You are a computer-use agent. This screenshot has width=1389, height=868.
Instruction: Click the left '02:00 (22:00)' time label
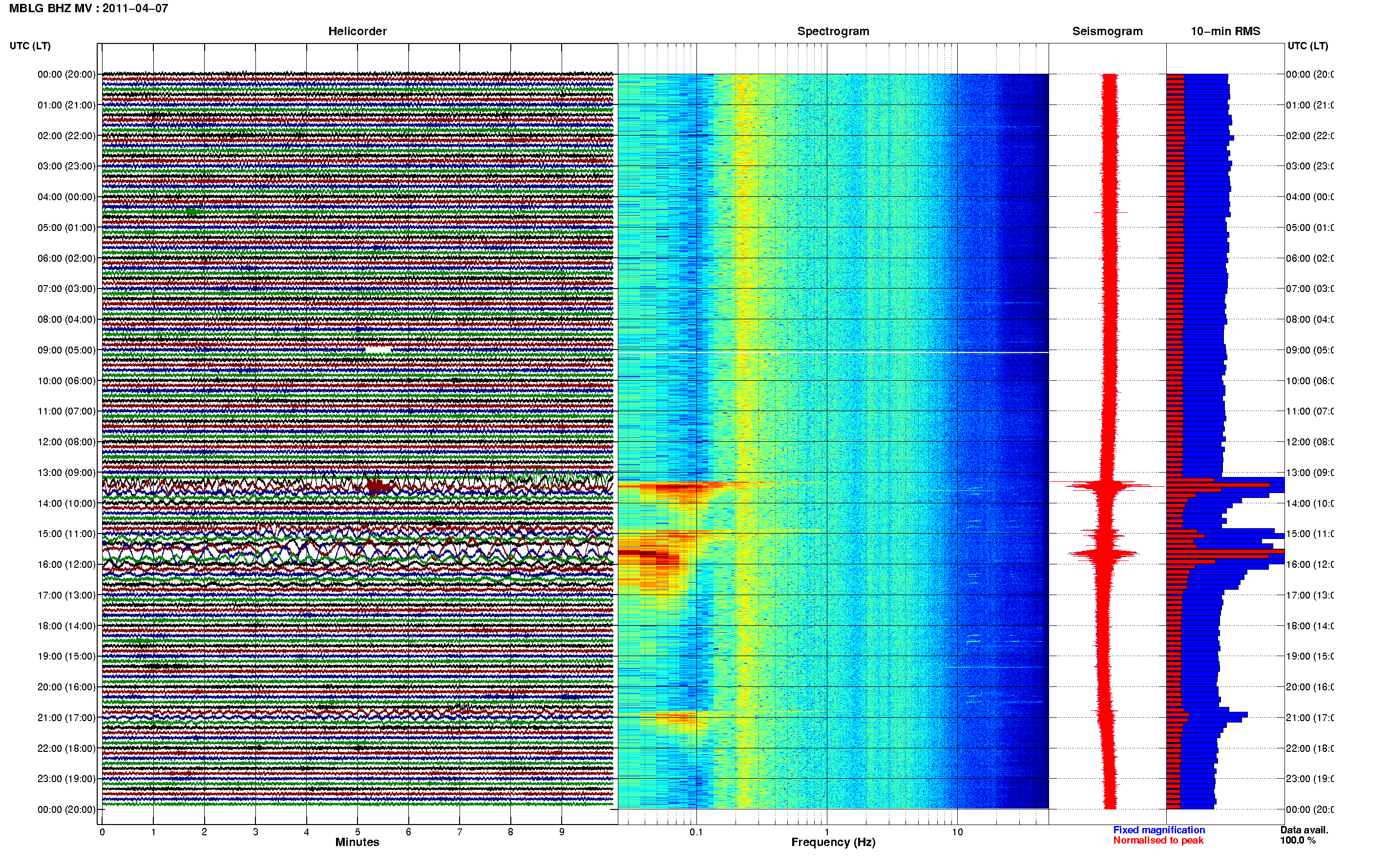[66, 136]
